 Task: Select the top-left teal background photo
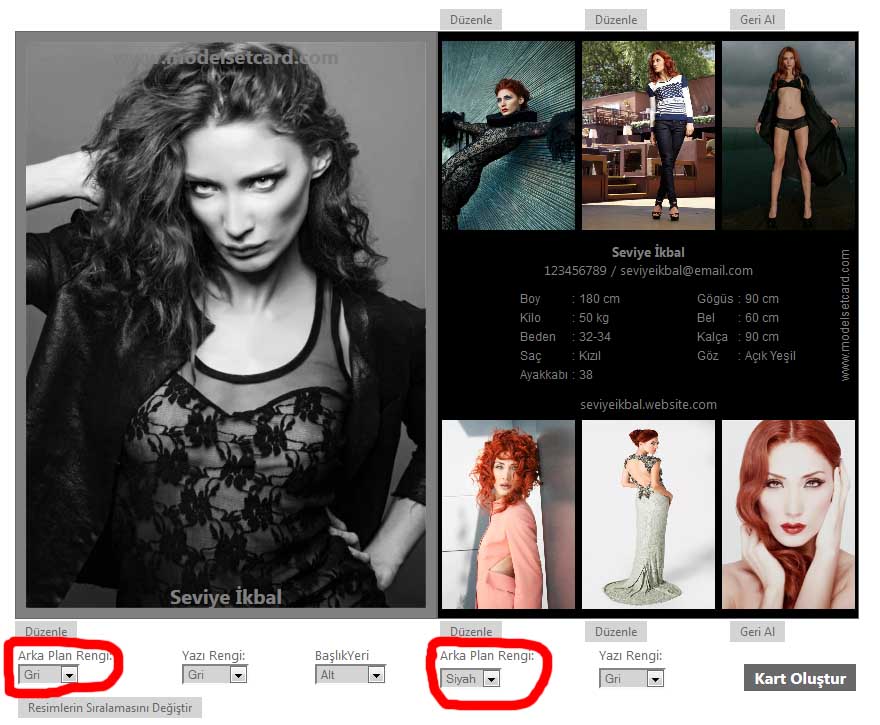point(508,135)
